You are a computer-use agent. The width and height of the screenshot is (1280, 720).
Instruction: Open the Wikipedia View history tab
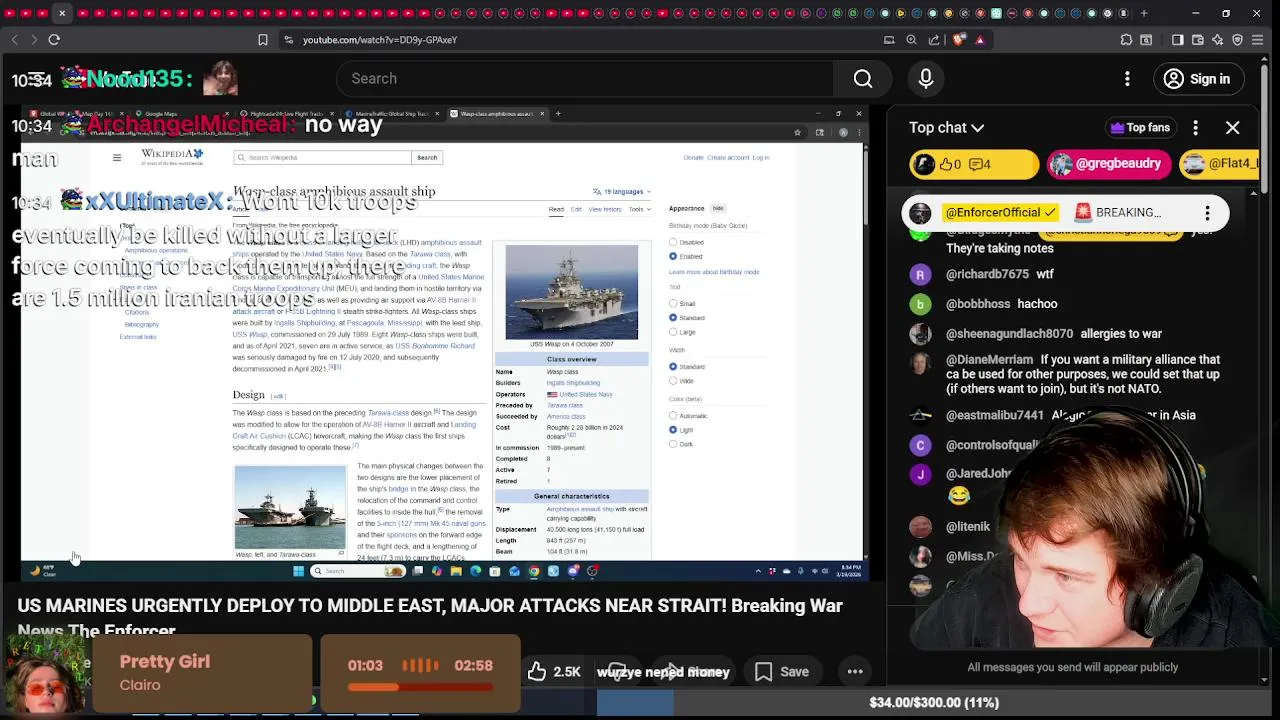[605, 209]
